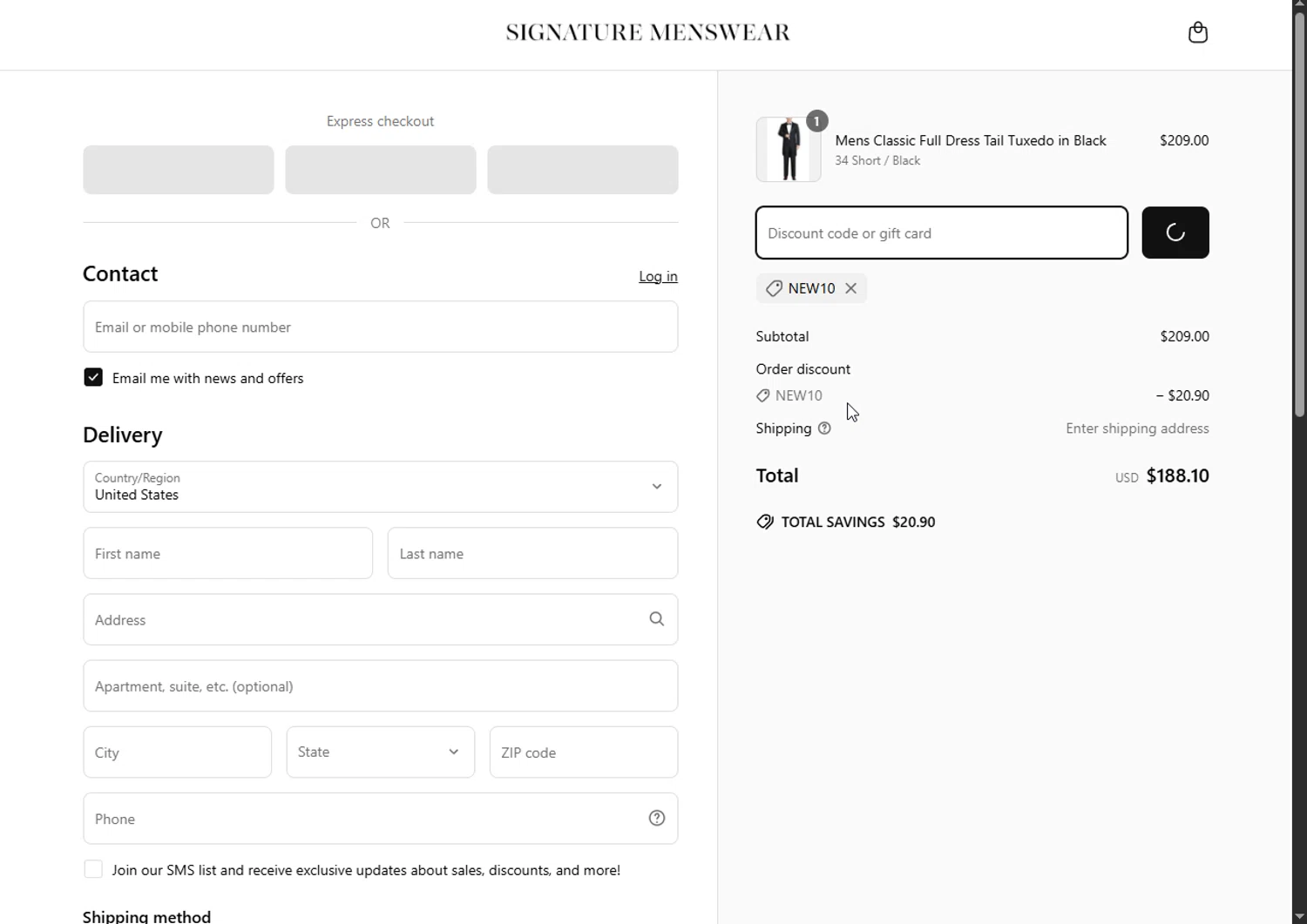This screenshot has height=924, width=1307.
Task: Uncheck Email me with news and offers
Action: (93, 377)
